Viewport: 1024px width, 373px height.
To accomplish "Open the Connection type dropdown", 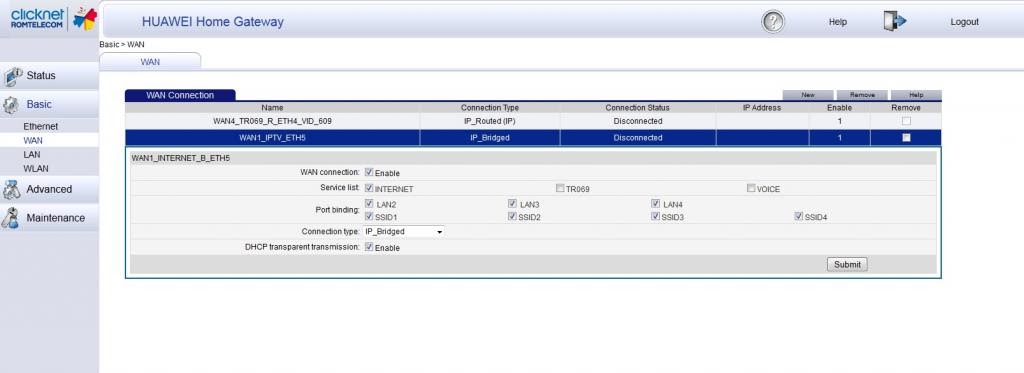I will 404,231.
